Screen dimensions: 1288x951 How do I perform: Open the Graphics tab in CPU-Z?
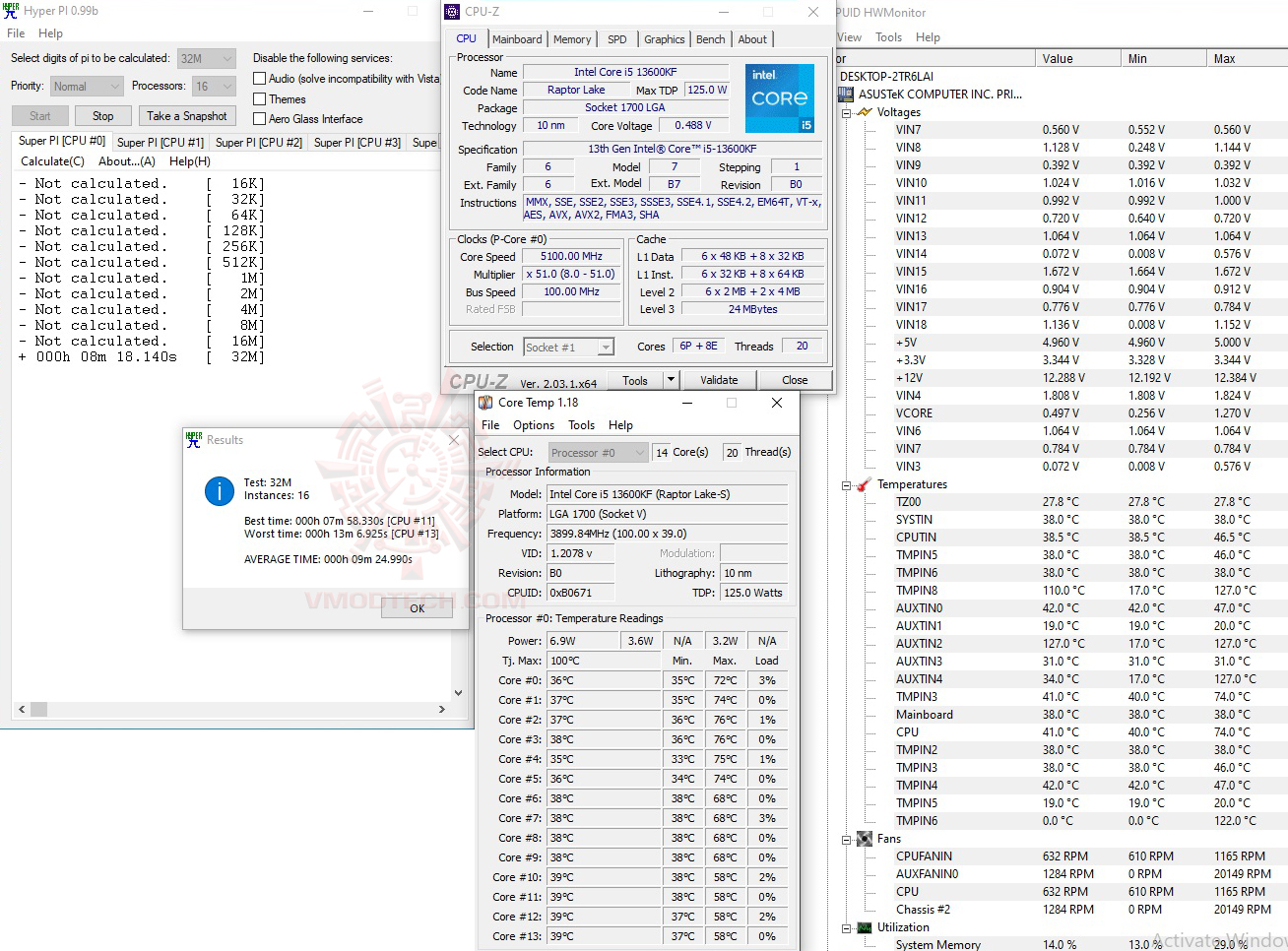(665, 39)
